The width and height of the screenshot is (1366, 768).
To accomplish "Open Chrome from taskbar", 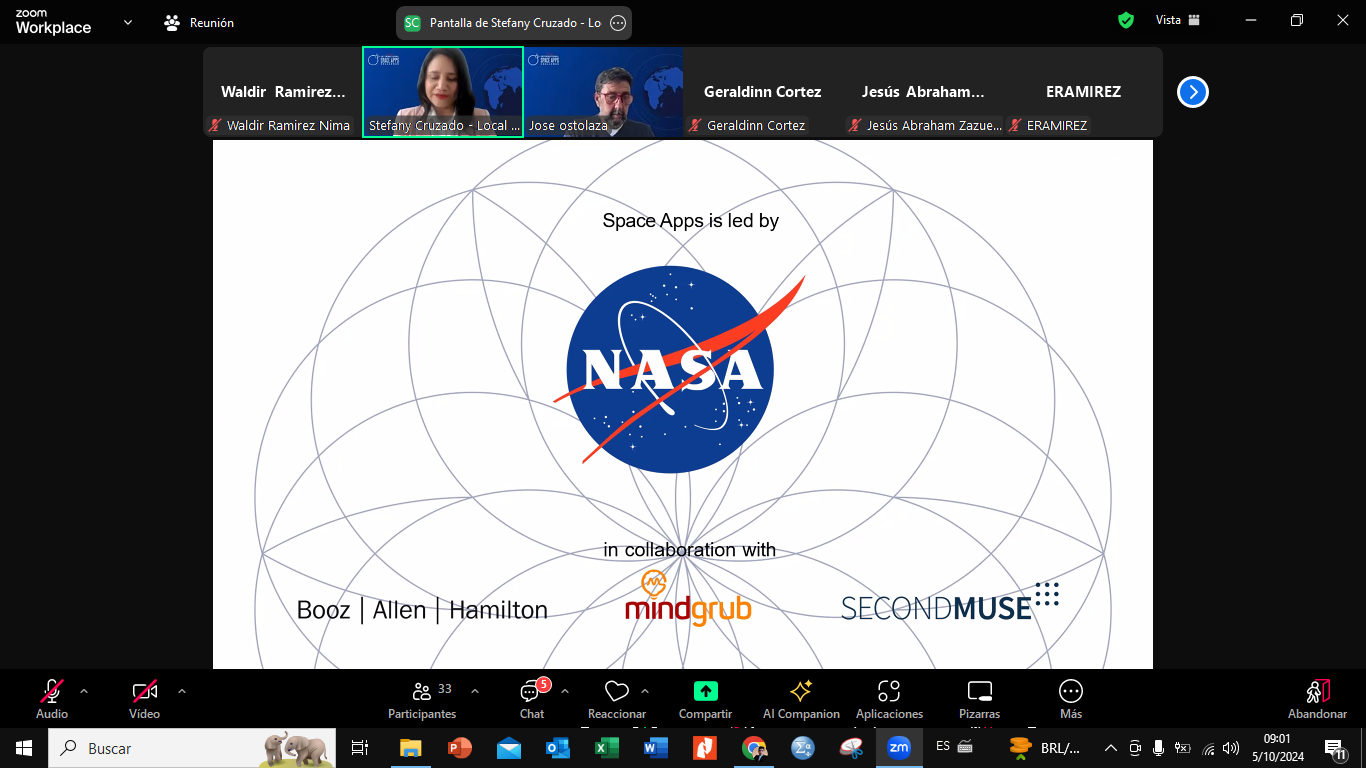I will 754,748.
